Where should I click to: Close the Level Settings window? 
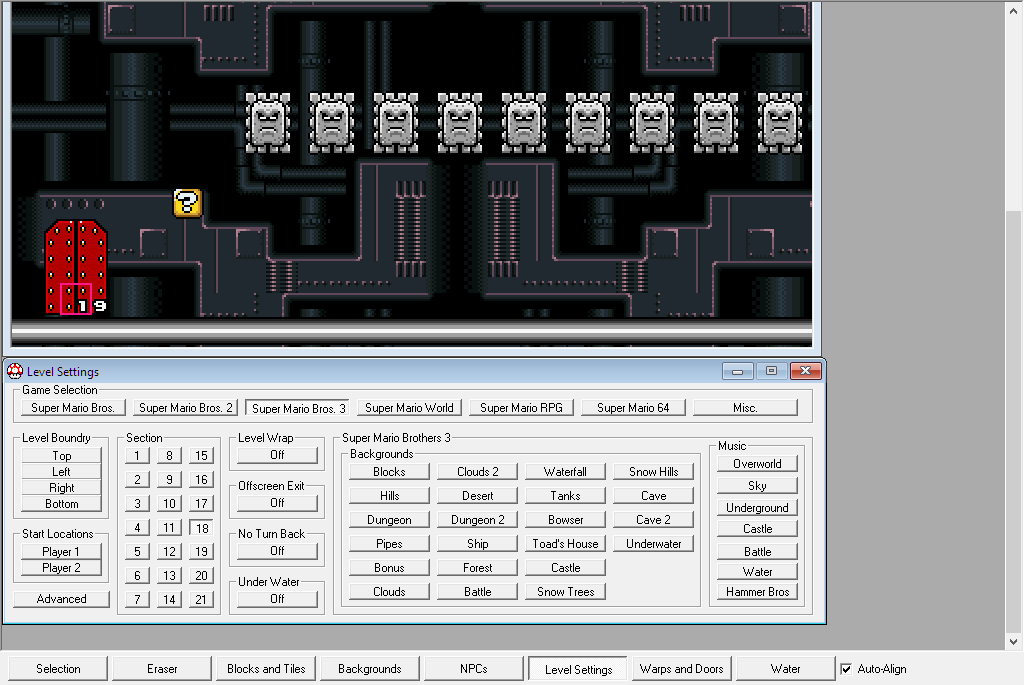pos(805,371)
